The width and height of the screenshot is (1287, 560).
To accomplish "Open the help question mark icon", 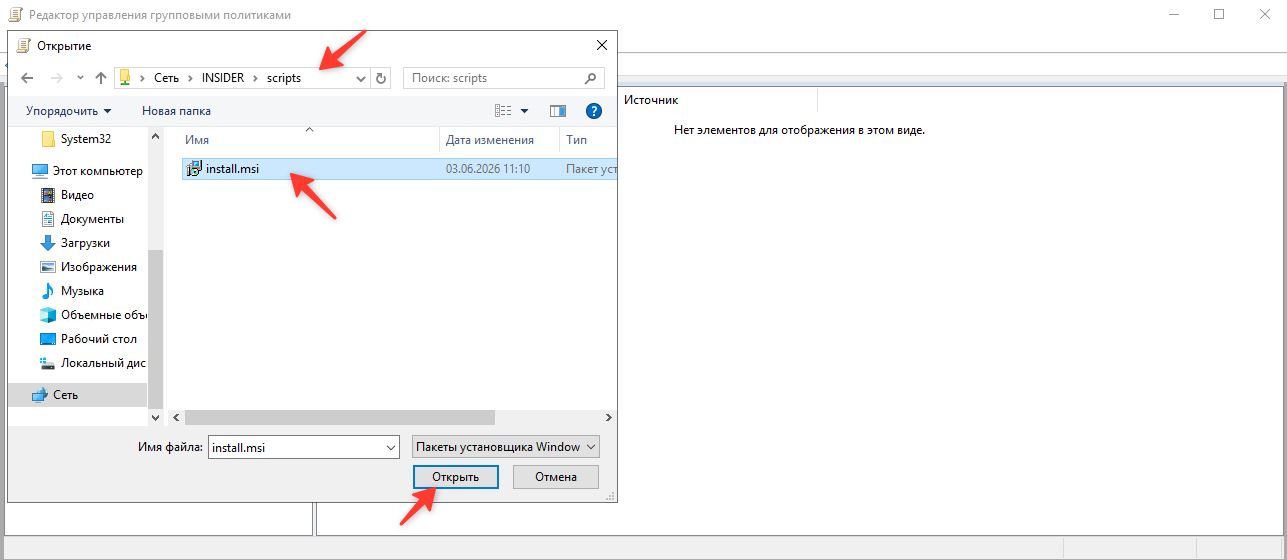I will tap(593, 111).
